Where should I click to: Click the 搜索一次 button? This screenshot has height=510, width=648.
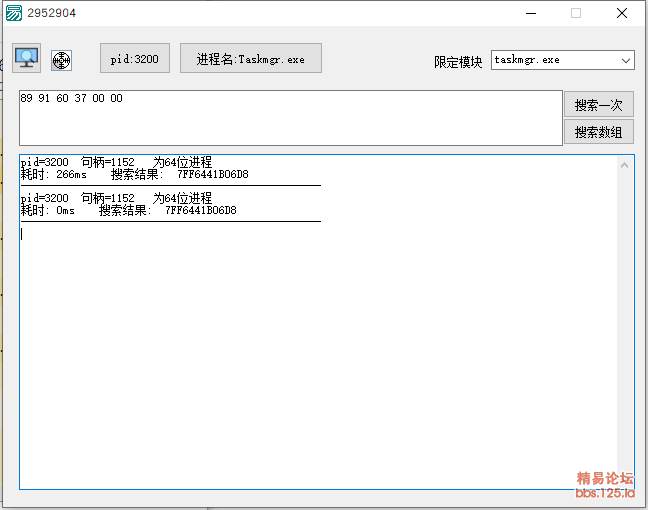598,105
